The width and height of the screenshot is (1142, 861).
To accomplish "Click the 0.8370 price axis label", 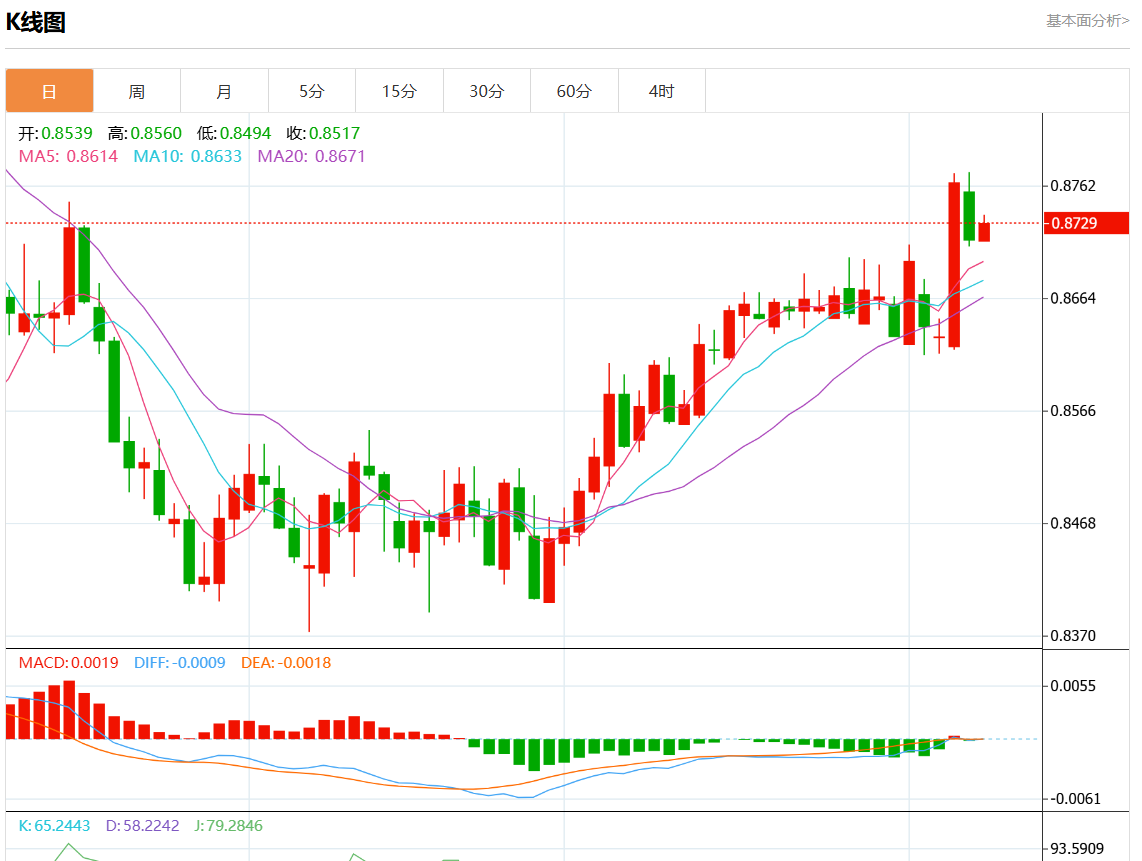I will click(x=1073, y=636).
